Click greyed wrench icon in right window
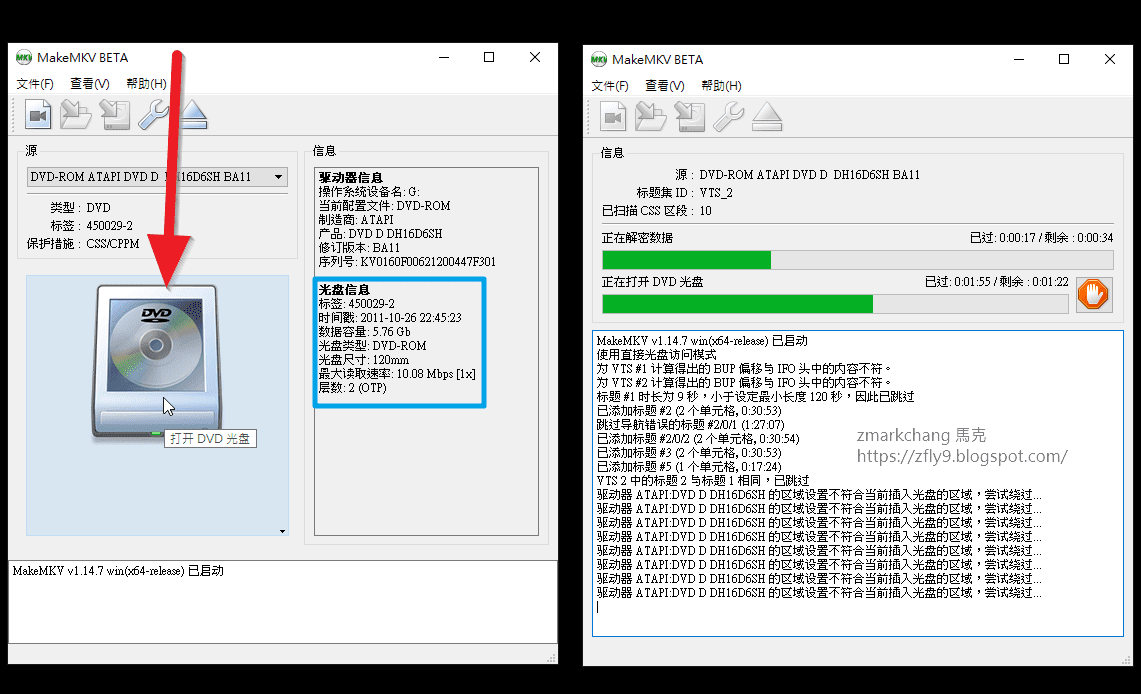The width and height of the screenshot is (1141, 694). pos(728,117)
